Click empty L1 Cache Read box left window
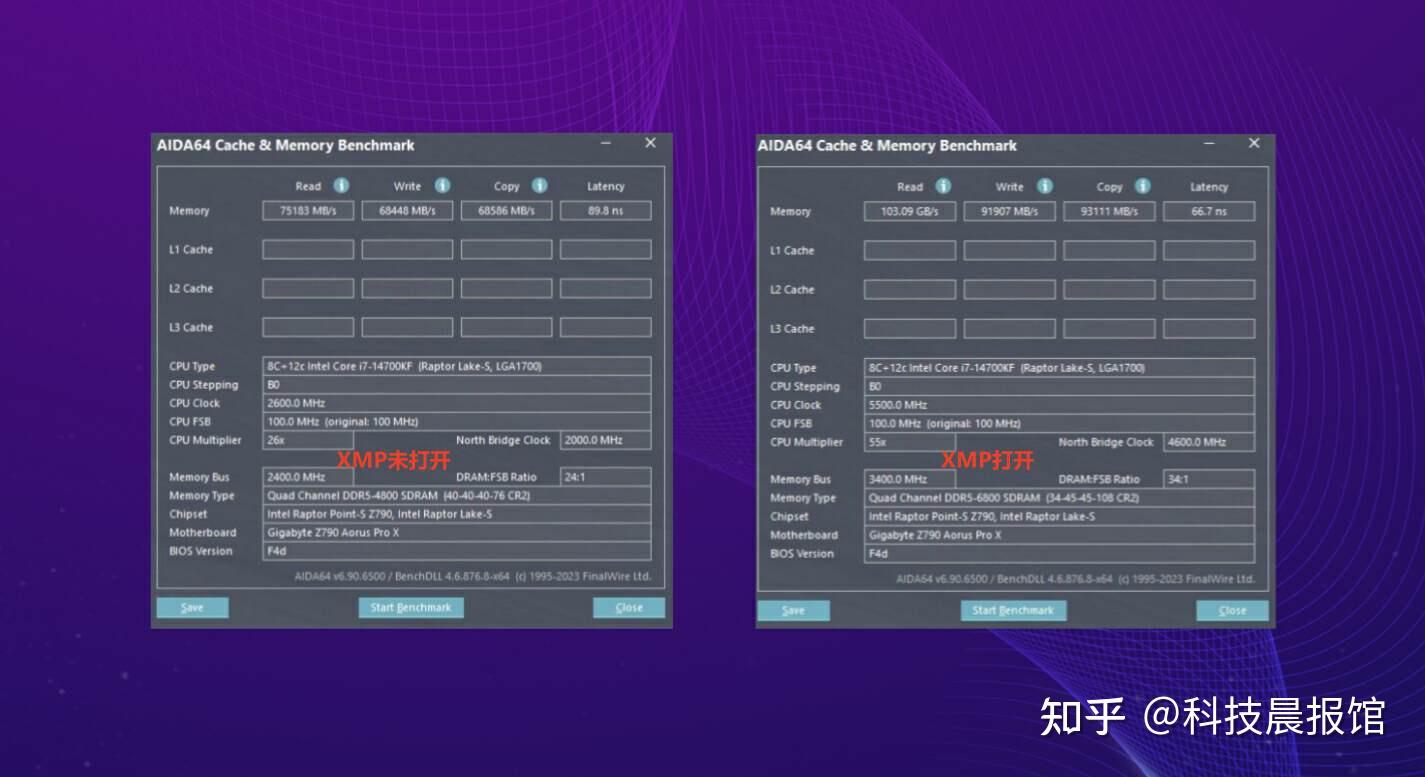 pos(308,249)
